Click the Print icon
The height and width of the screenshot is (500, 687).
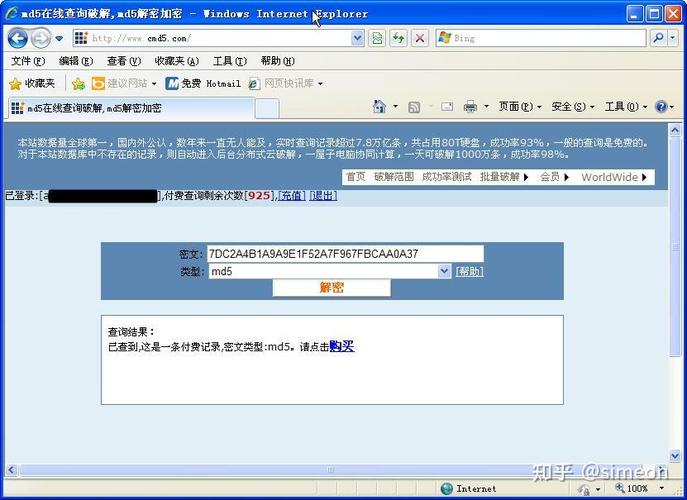tap(470, 106)
